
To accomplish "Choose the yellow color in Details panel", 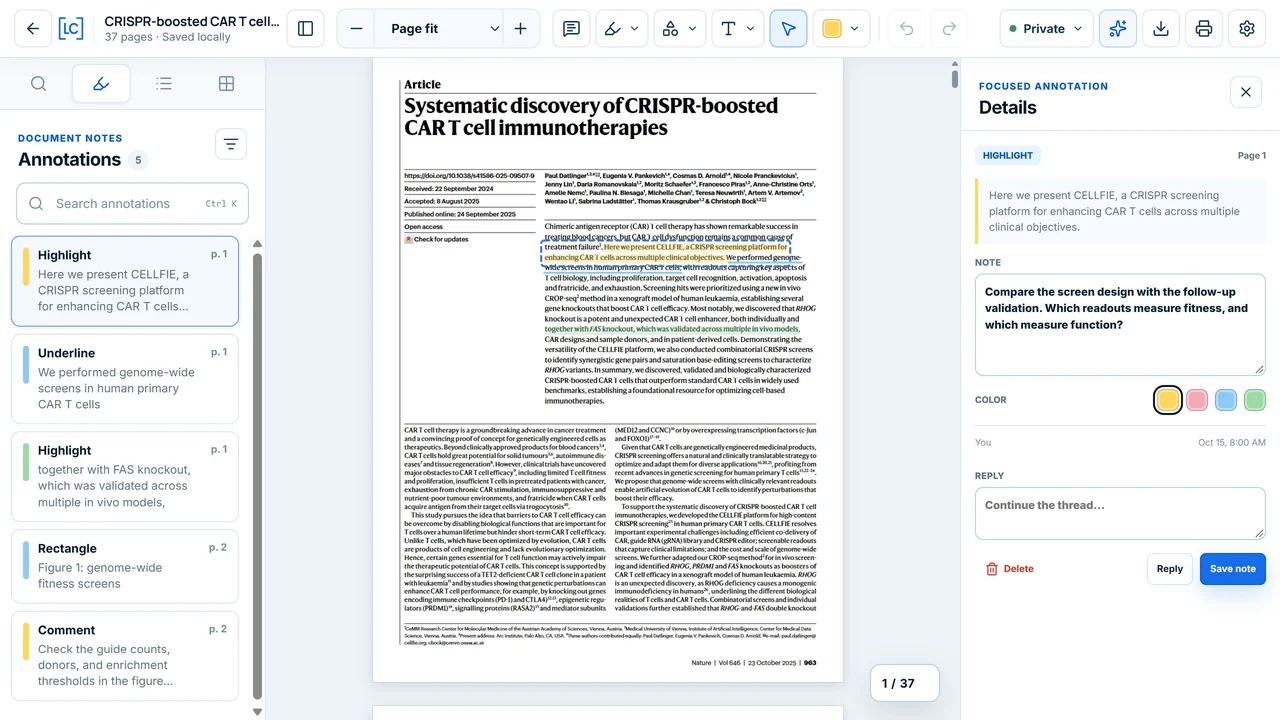I will [1167, 400].
